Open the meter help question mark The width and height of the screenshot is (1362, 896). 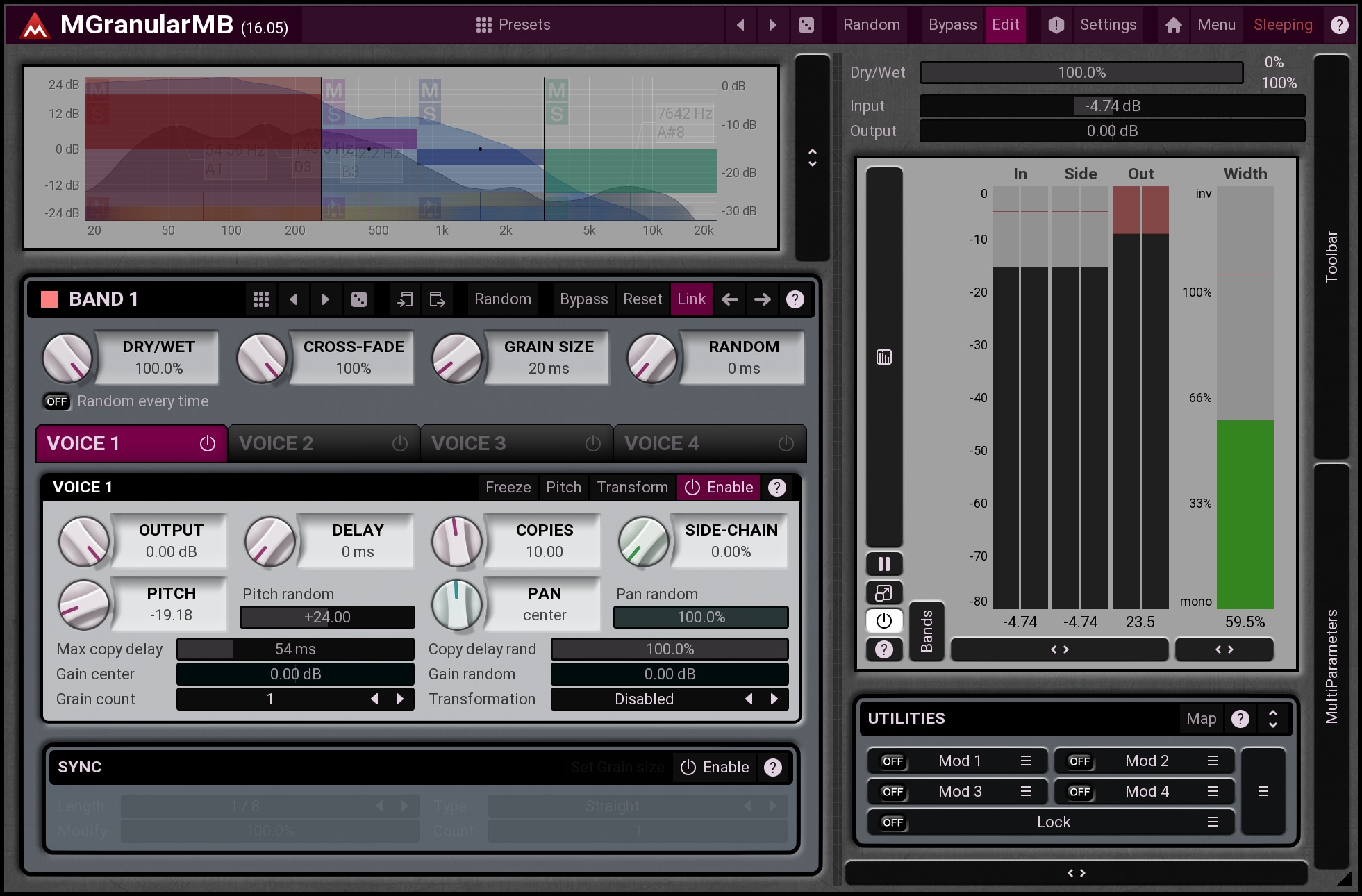(x=883, y=649)
